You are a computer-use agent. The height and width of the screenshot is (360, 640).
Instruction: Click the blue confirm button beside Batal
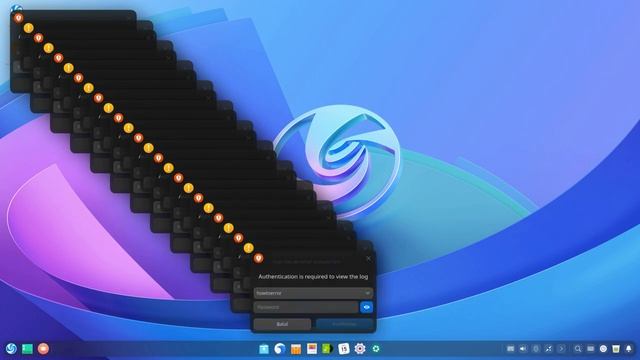coord(344,324)
